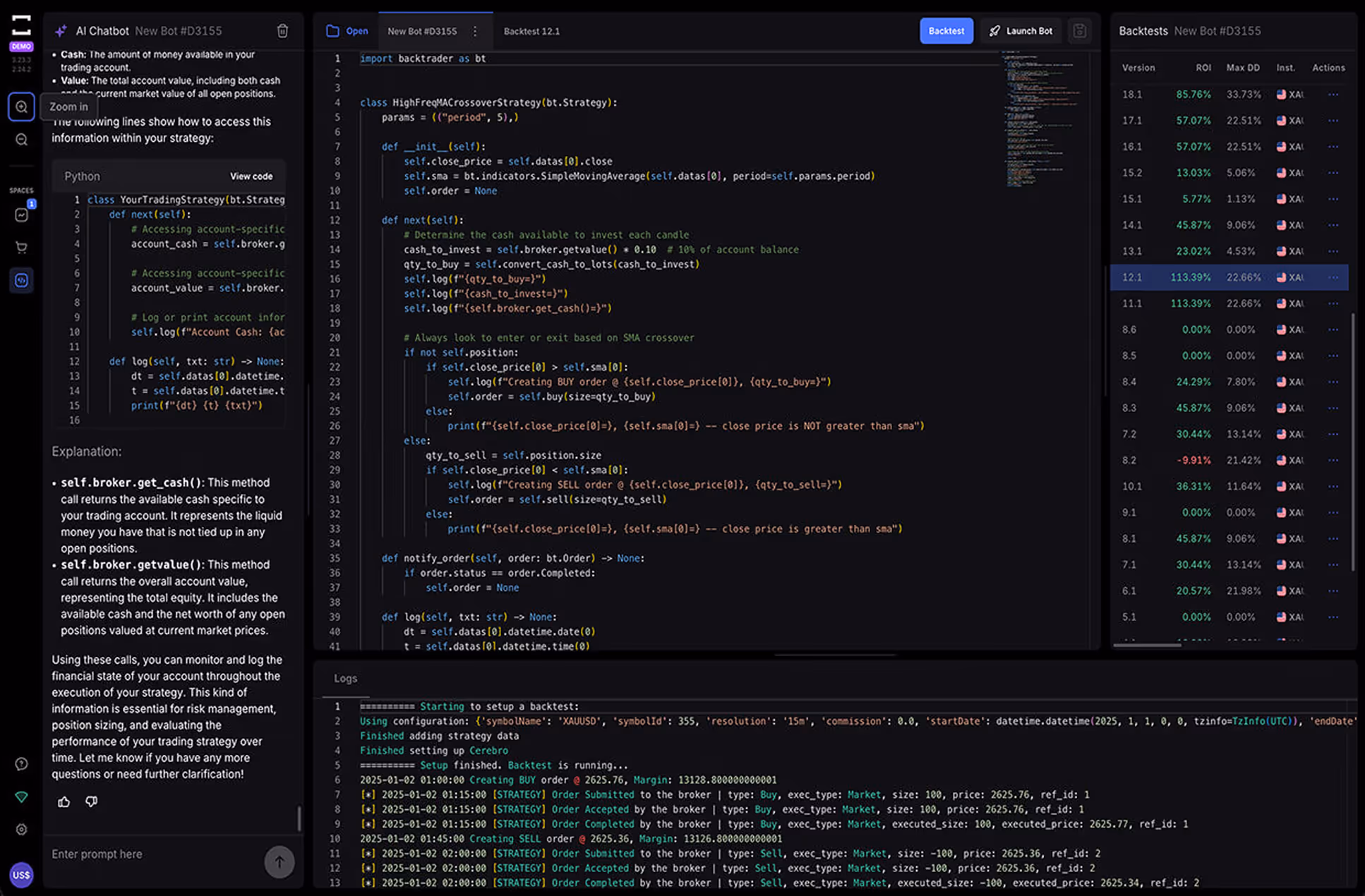Open actions menu for backtest 12.1
This screenshot has height=896, width=1365.
pyautogui.click(x=1333, y=277)
